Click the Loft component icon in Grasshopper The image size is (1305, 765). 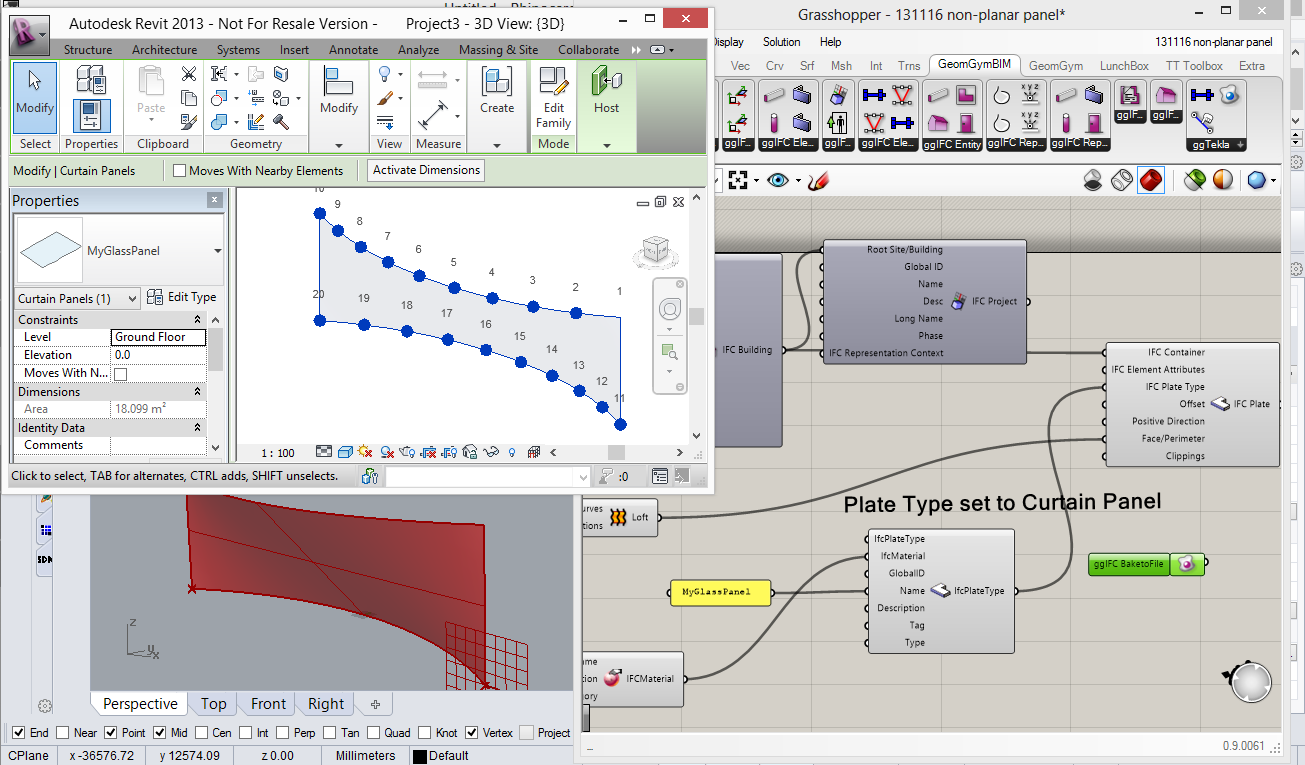coord(617,517)
